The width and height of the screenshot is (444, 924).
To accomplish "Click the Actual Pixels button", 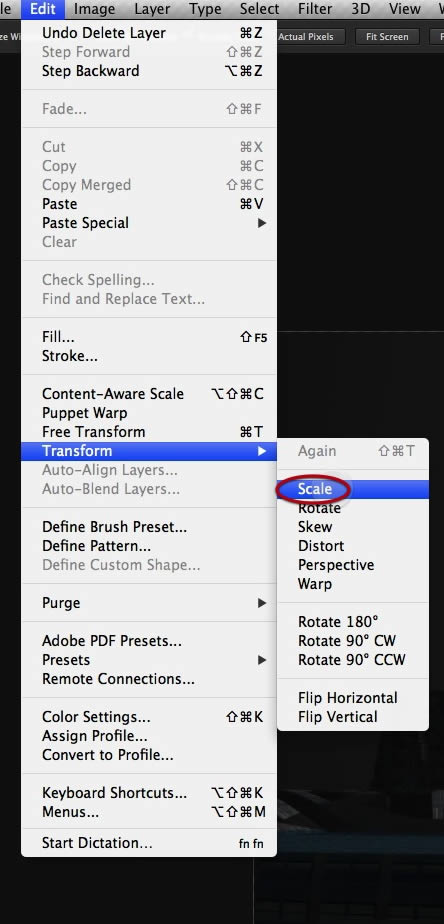I will [x=305, y=37].
